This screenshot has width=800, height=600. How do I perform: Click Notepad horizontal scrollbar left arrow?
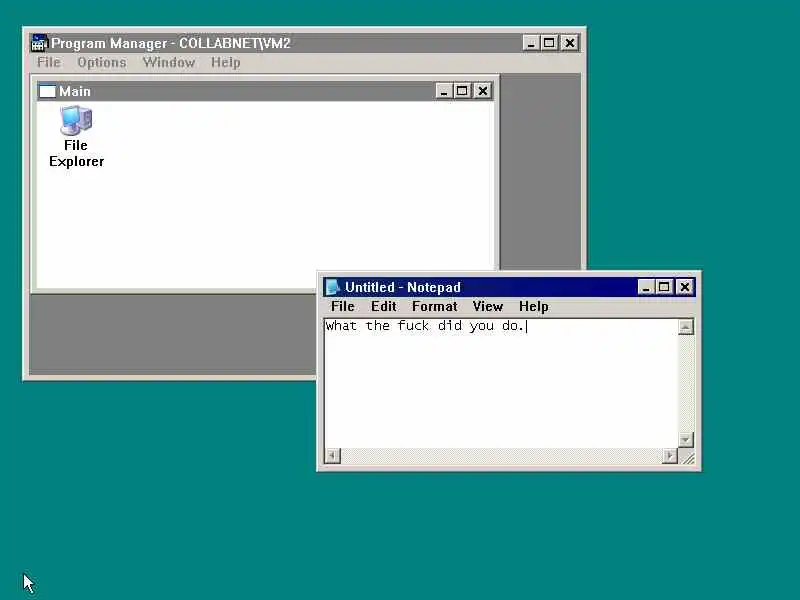(333, 456)
